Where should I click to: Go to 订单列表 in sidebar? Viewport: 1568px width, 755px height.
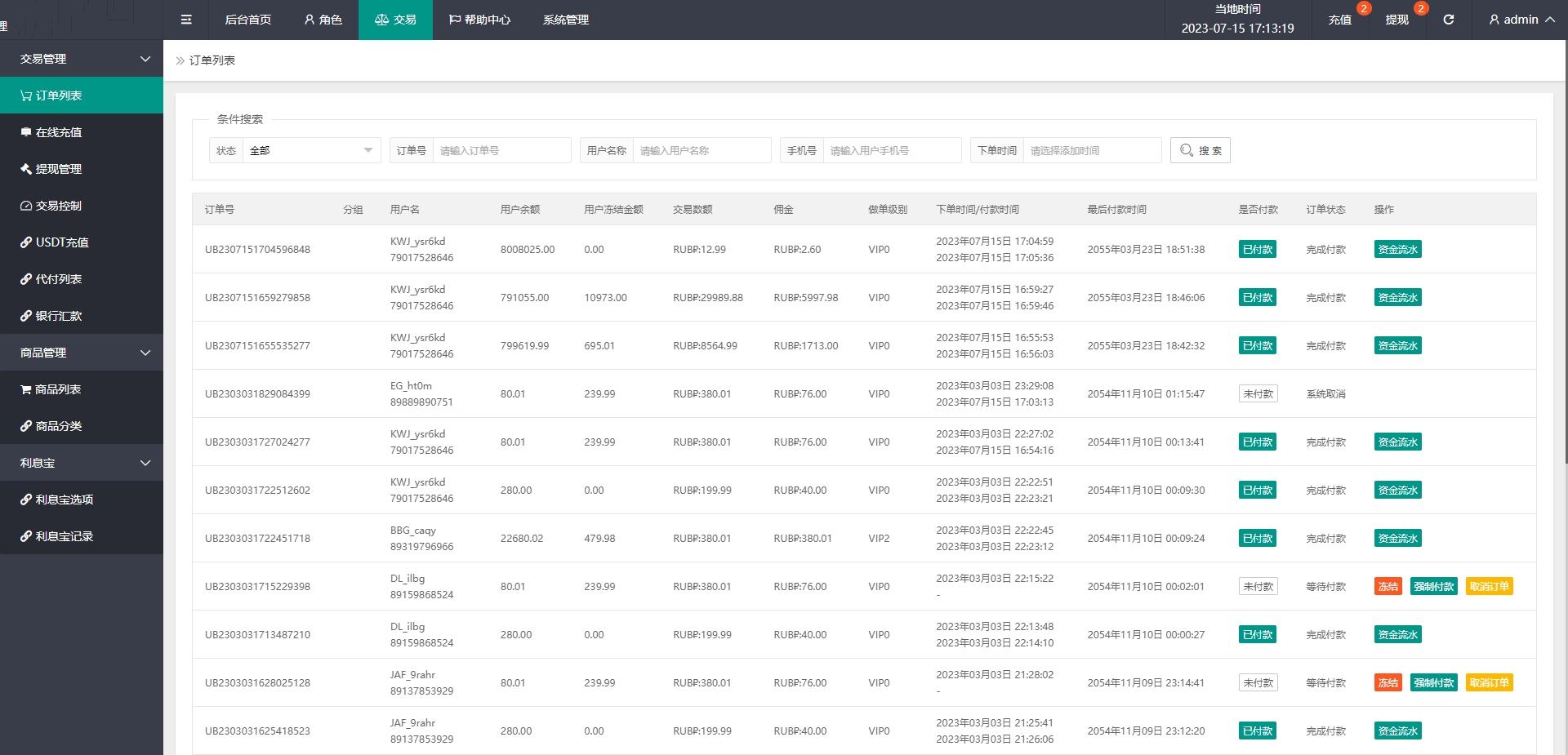[x=82, y=95]
